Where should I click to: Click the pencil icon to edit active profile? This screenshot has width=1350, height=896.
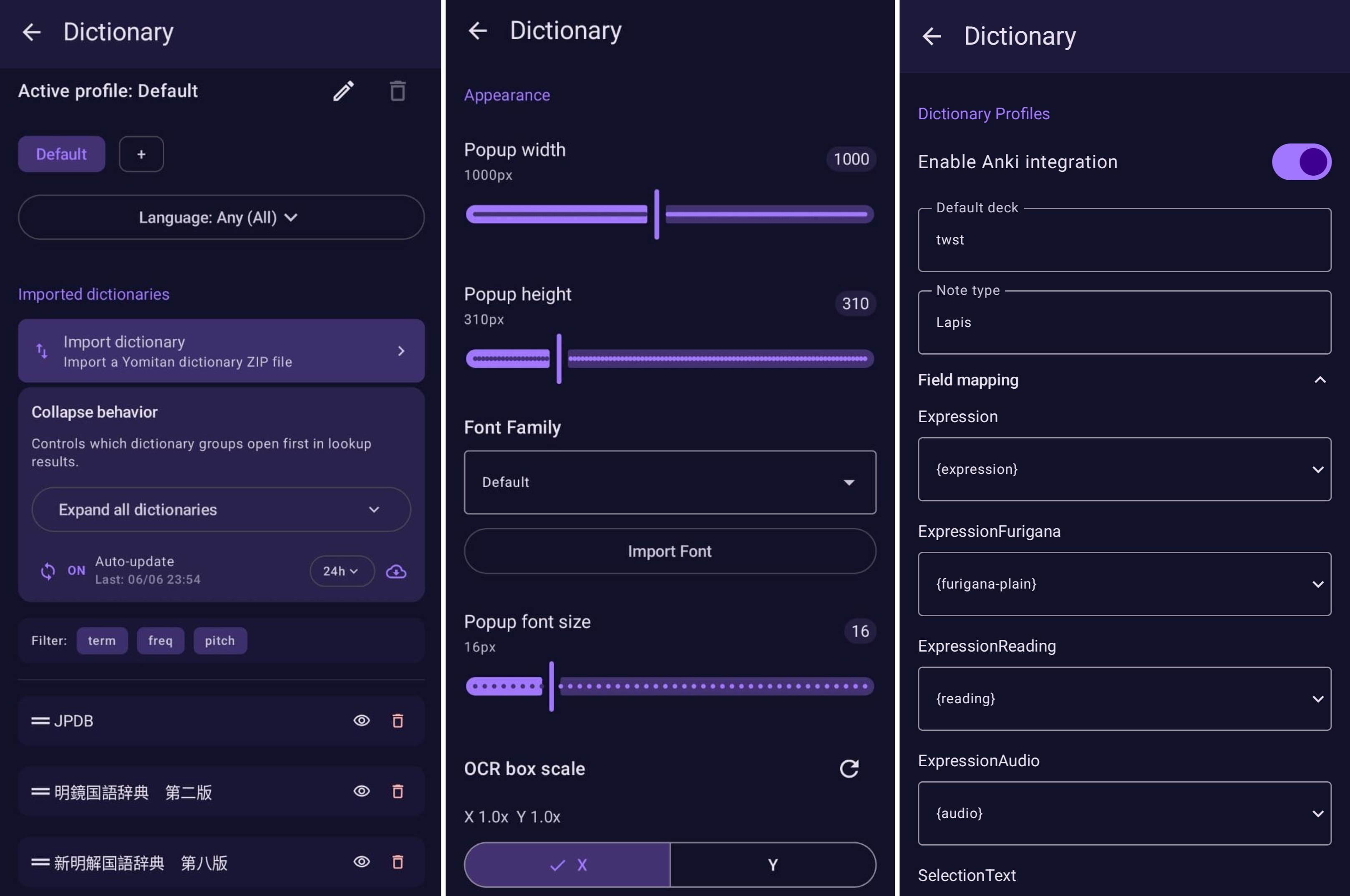tap(343, 91)
